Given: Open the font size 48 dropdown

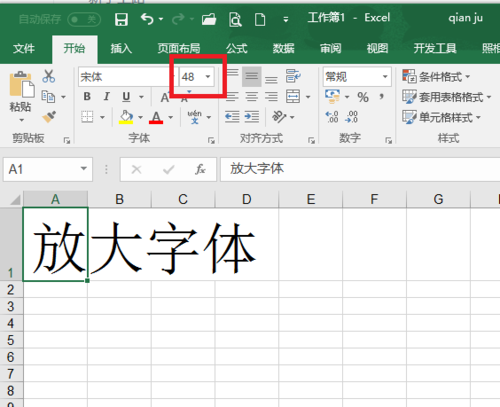Looking at the screenshot, I should point(208,77).
